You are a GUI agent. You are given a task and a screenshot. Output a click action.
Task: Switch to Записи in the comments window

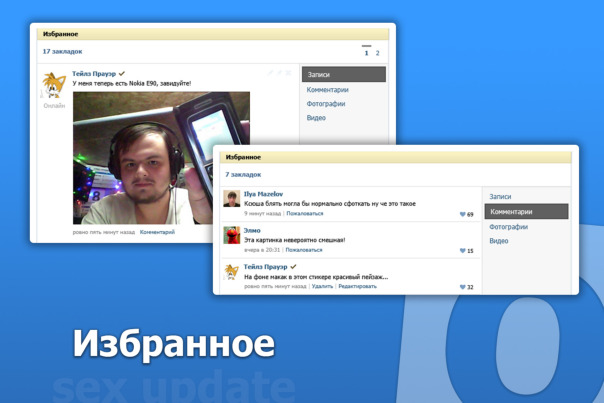[x=500, y=196]
